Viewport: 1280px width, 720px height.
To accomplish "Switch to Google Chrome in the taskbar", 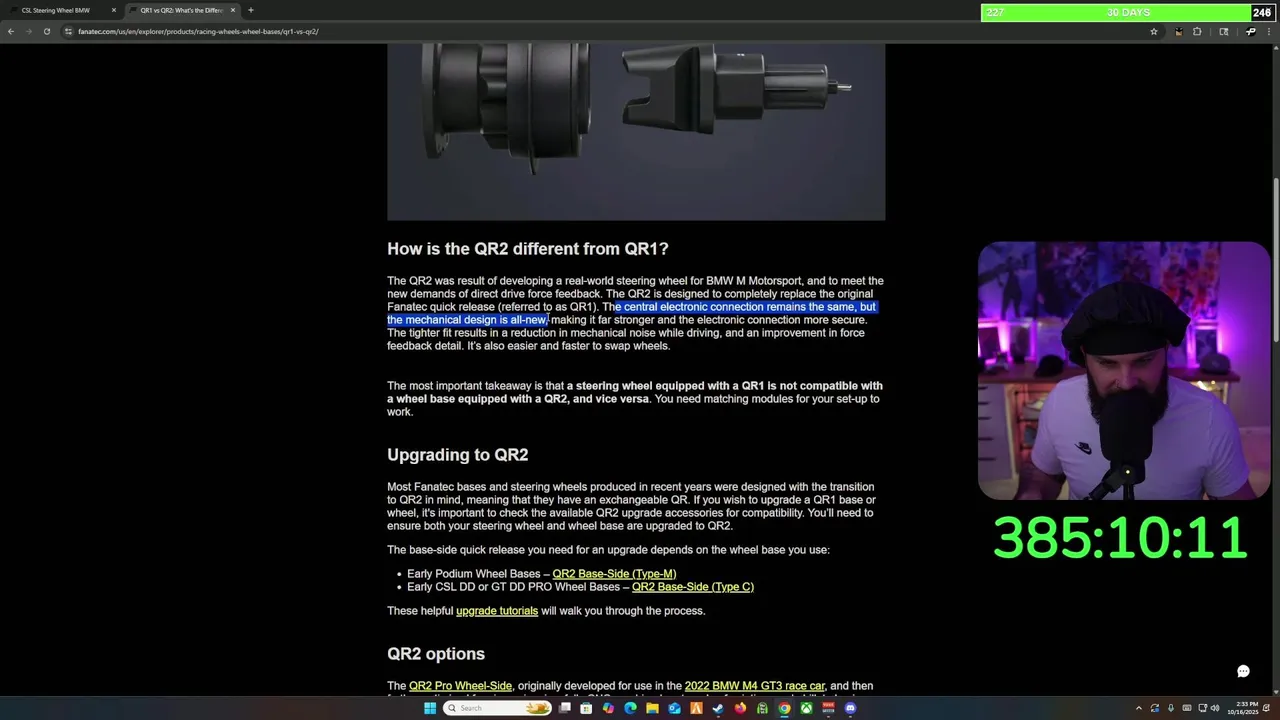I will pos(784,708).
